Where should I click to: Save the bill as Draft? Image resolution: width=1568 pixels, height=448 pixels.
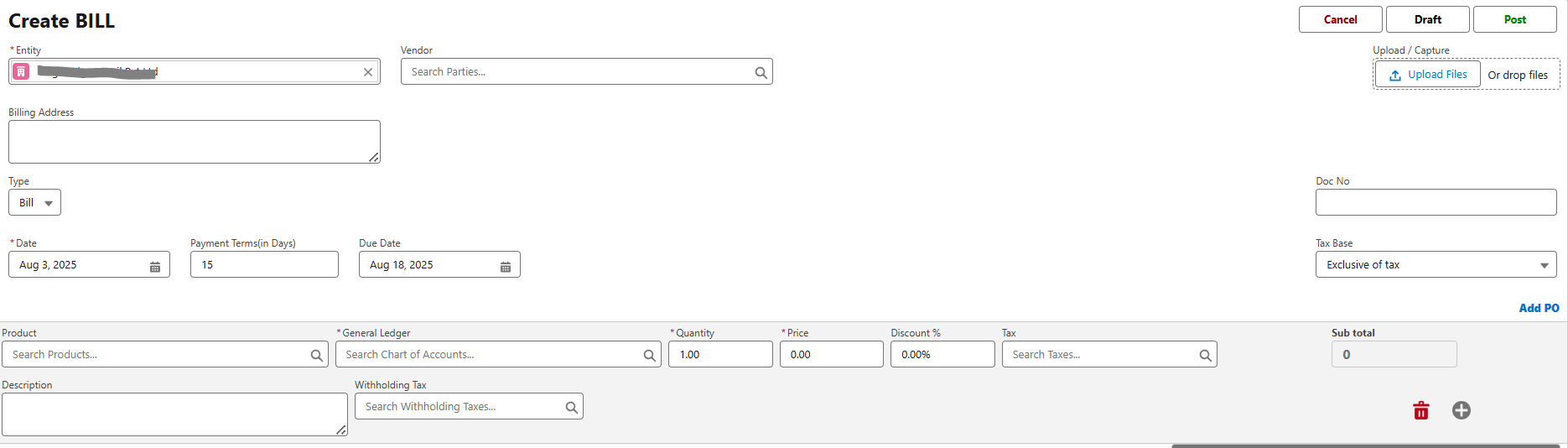1427,19
